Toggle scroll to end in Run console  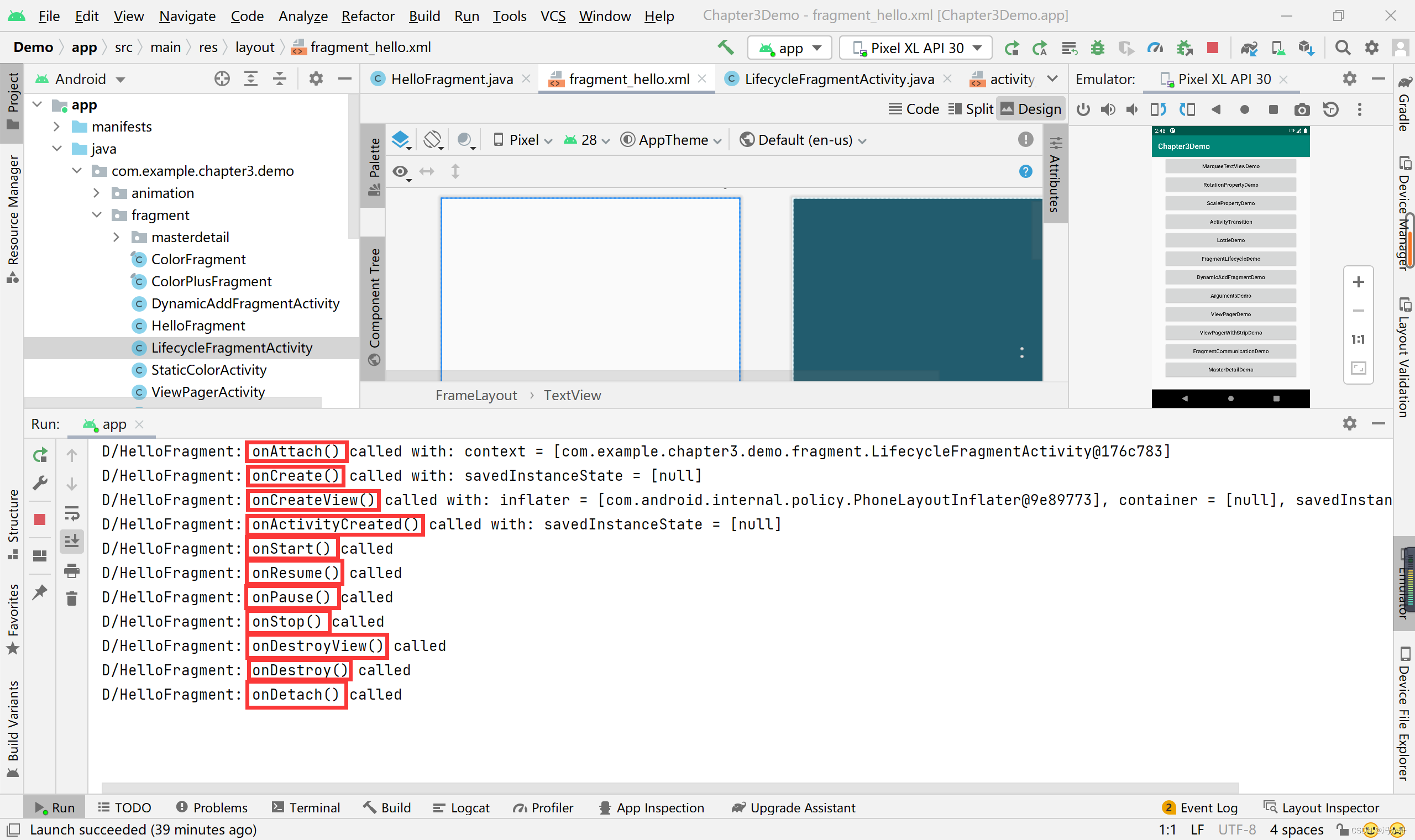pos(72,542)
